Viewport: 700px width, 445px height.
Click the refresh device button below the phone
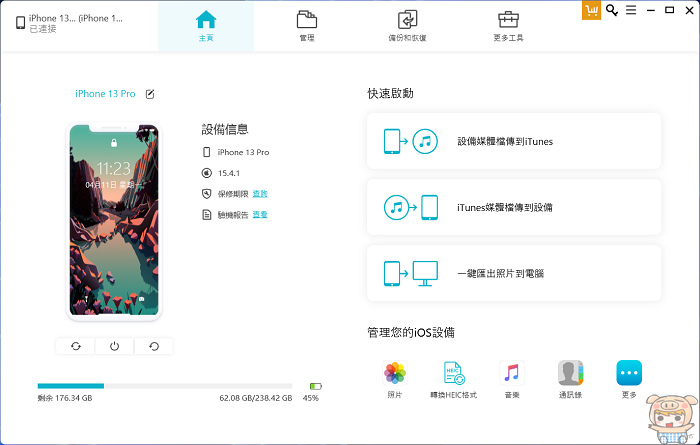point(75,346)
